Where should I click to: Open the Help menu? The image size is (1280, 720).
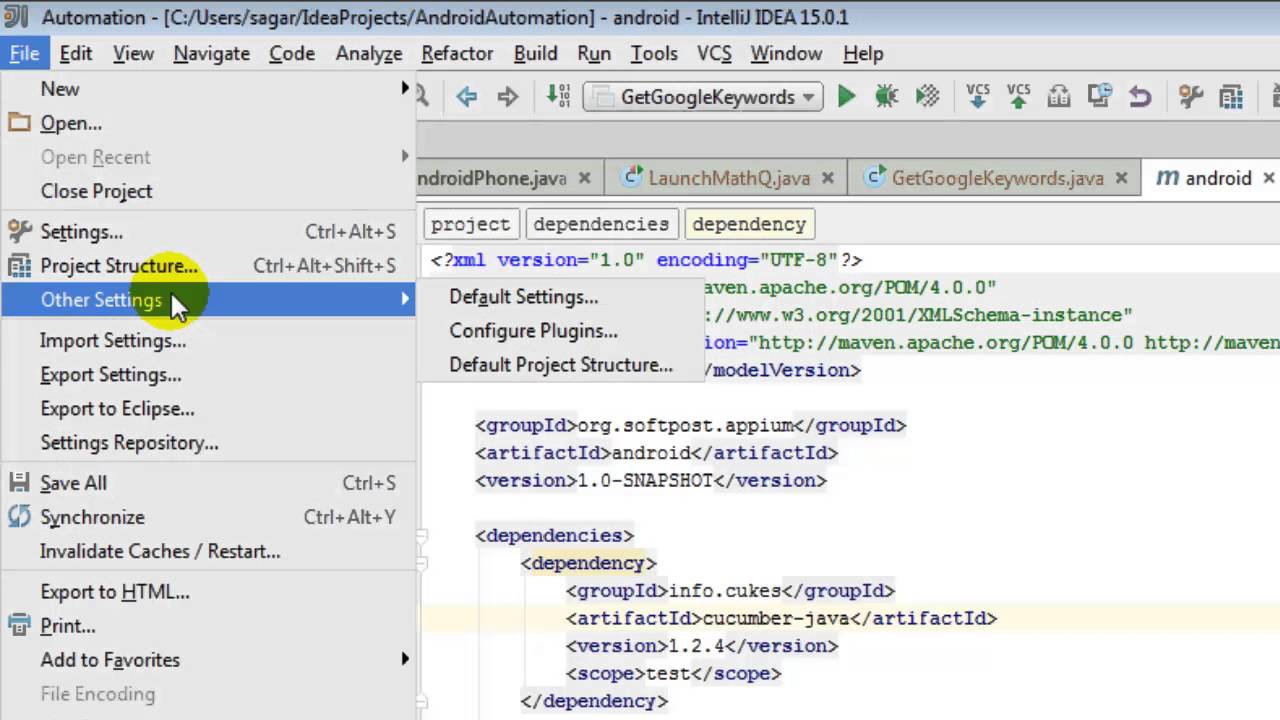863,54
